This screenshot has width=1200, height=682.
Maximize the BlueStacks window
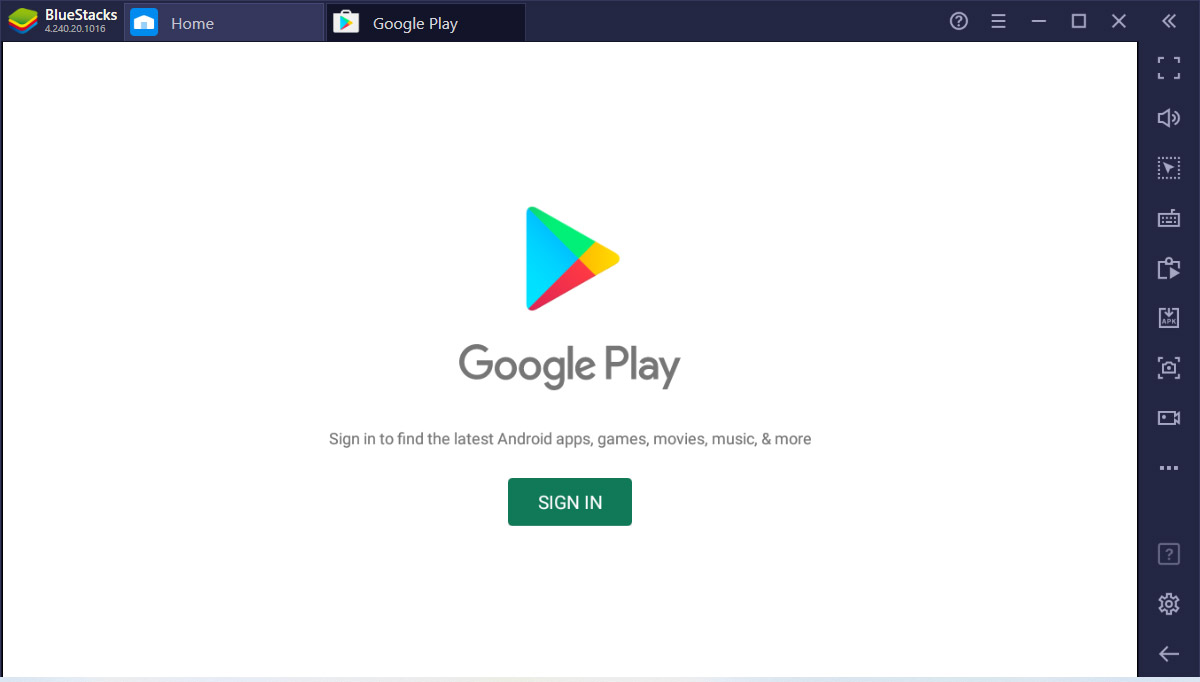pos(1078,21)
